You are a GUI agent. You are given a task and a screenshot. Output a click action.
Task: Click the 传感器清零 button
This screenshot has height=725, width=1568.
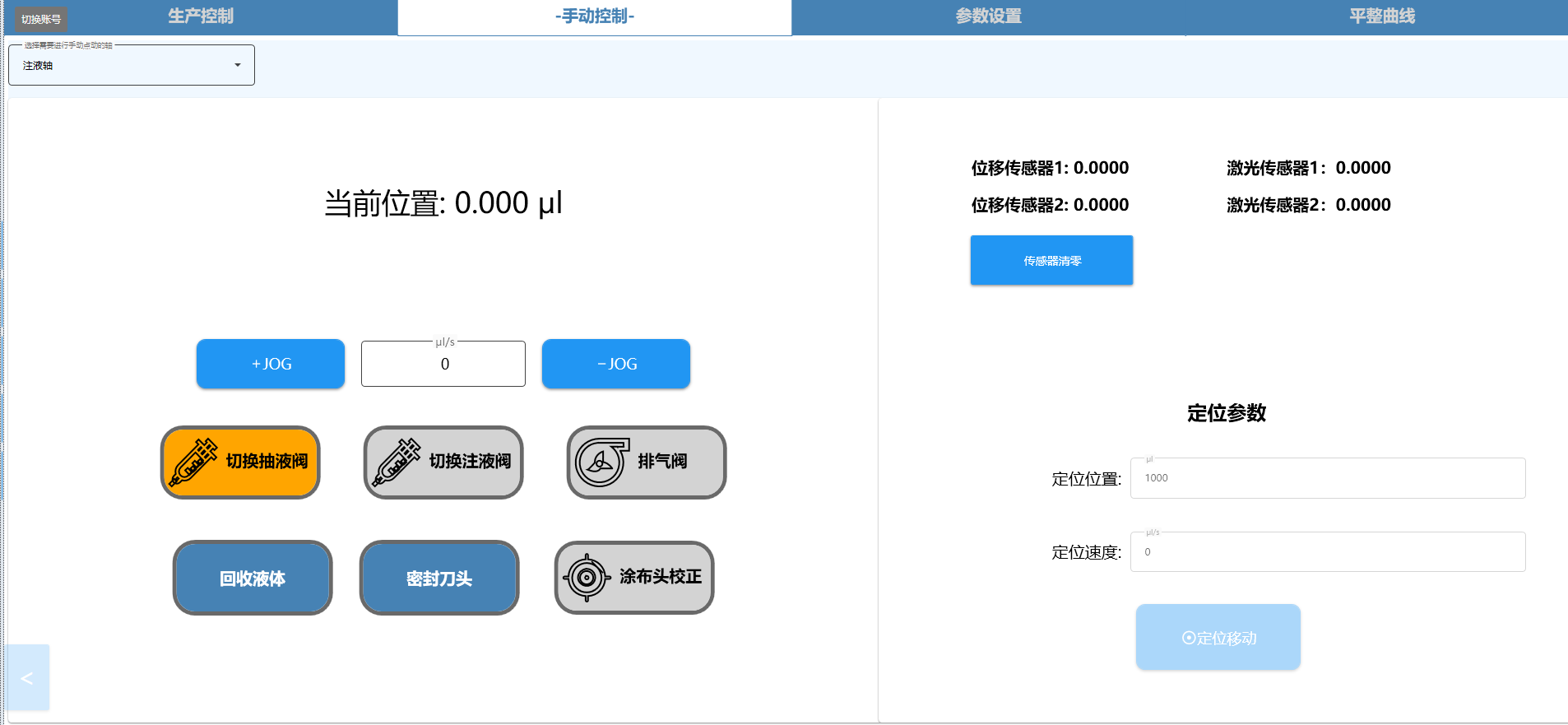[1051, 260]
